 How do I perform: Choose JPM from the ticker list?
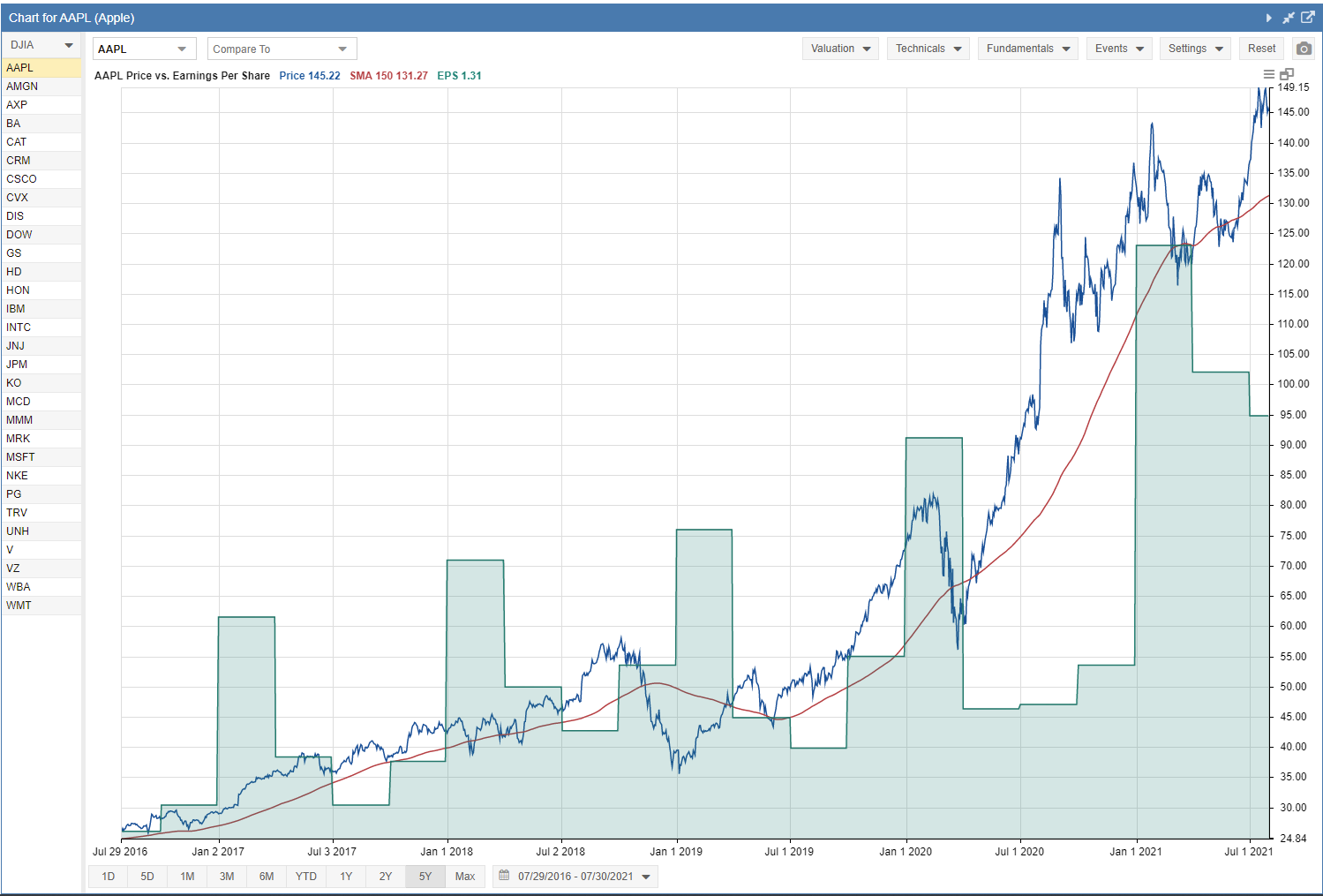point(17,365)
